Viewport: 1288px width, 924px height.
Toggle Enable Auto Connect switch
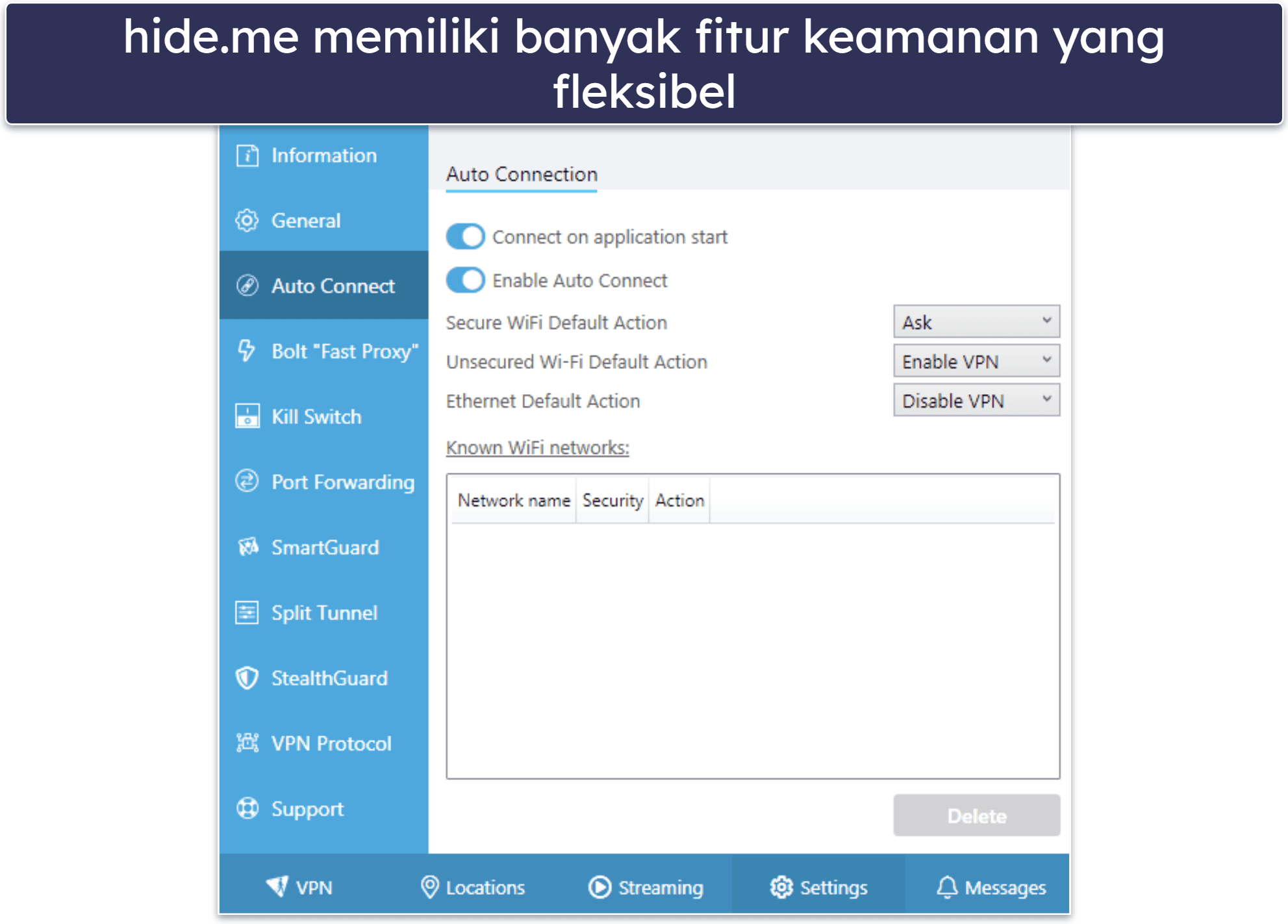(465, 281)
